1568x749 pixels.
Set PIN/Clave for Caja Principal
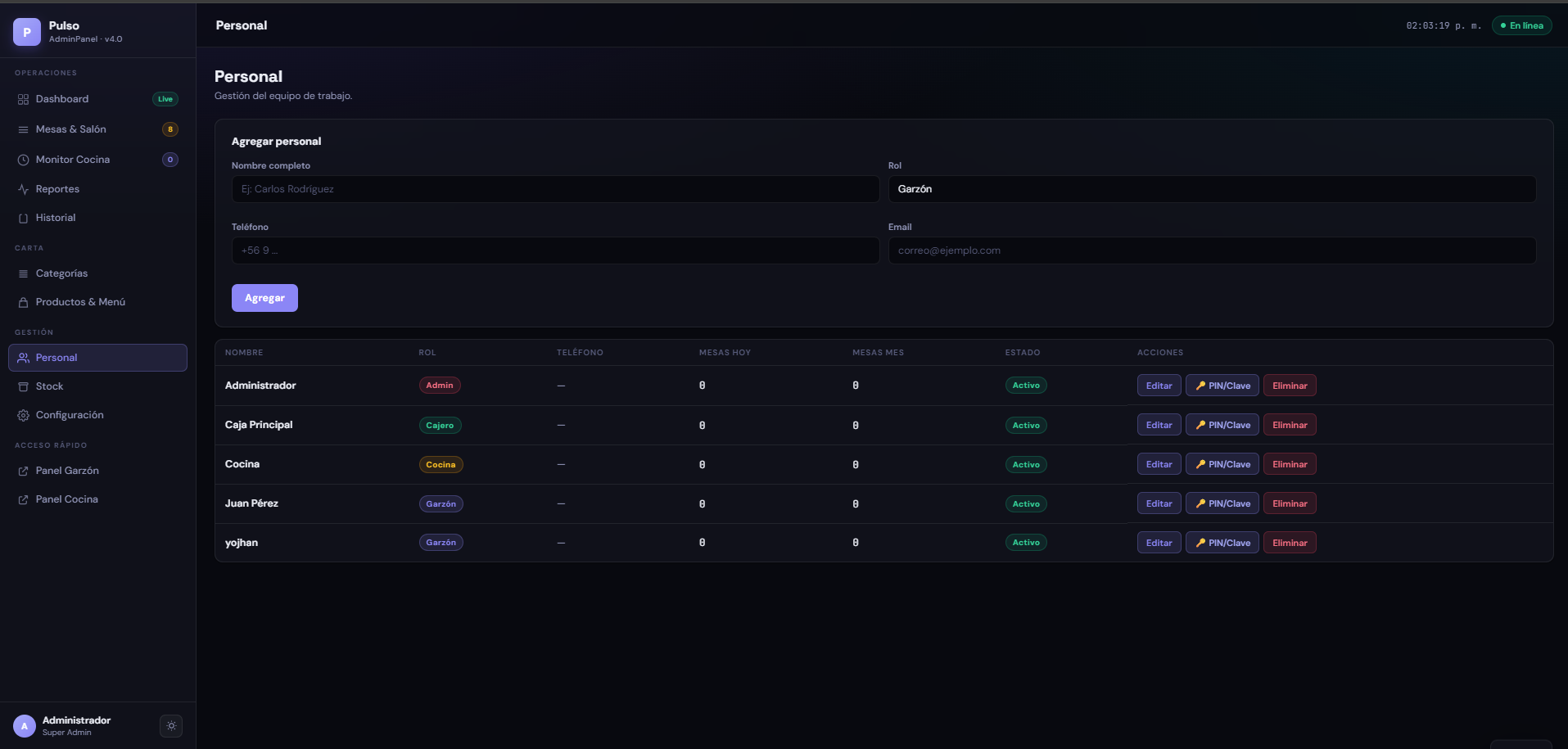point(1222,425)
